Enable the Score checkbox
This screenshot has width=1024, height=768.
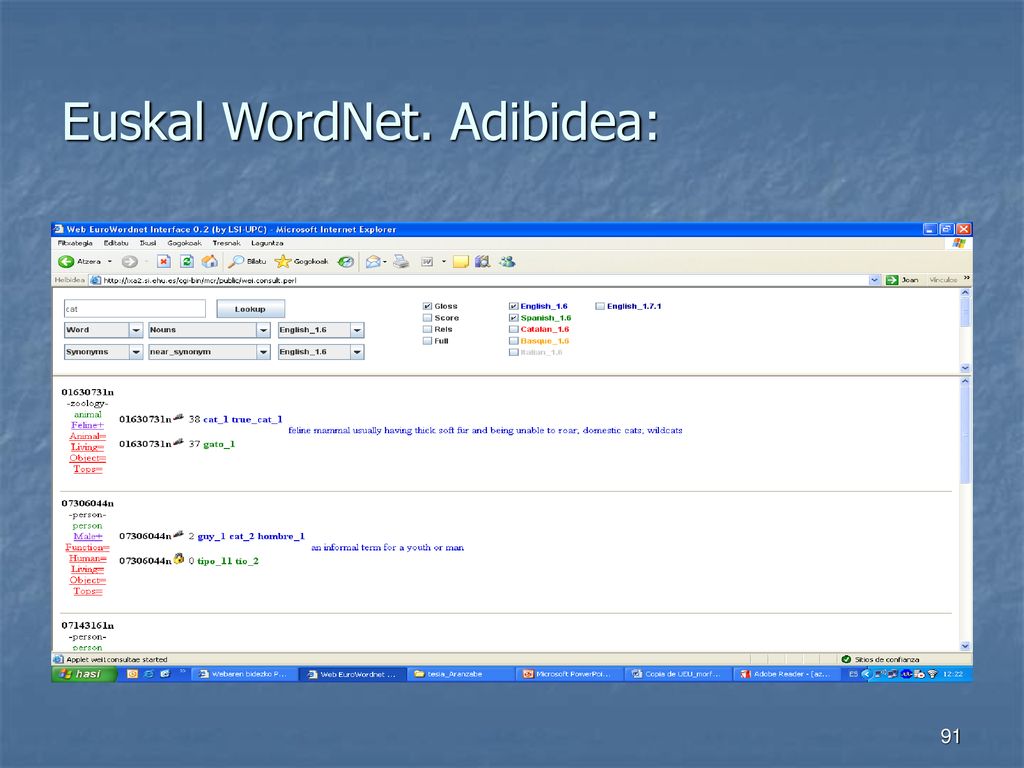click(427, 318)
